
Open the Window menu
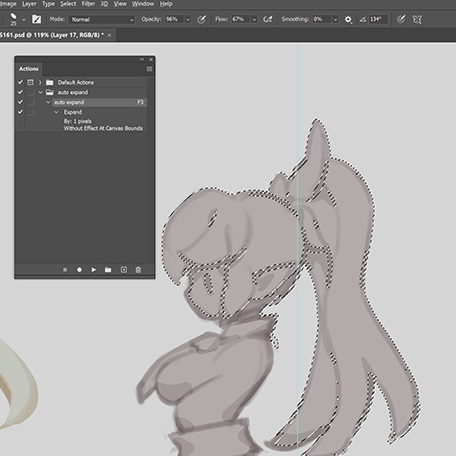click(x=143, y=4)
